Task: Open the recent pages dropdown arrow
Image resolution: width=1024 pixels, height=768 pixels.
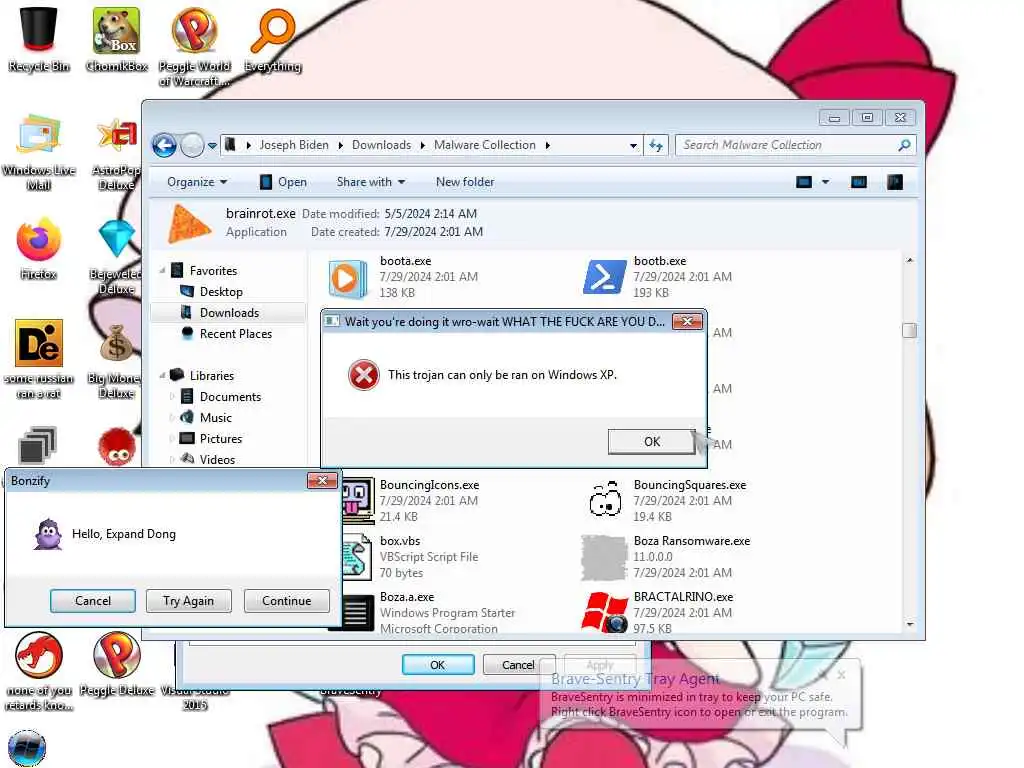Action: coord(212,146)
